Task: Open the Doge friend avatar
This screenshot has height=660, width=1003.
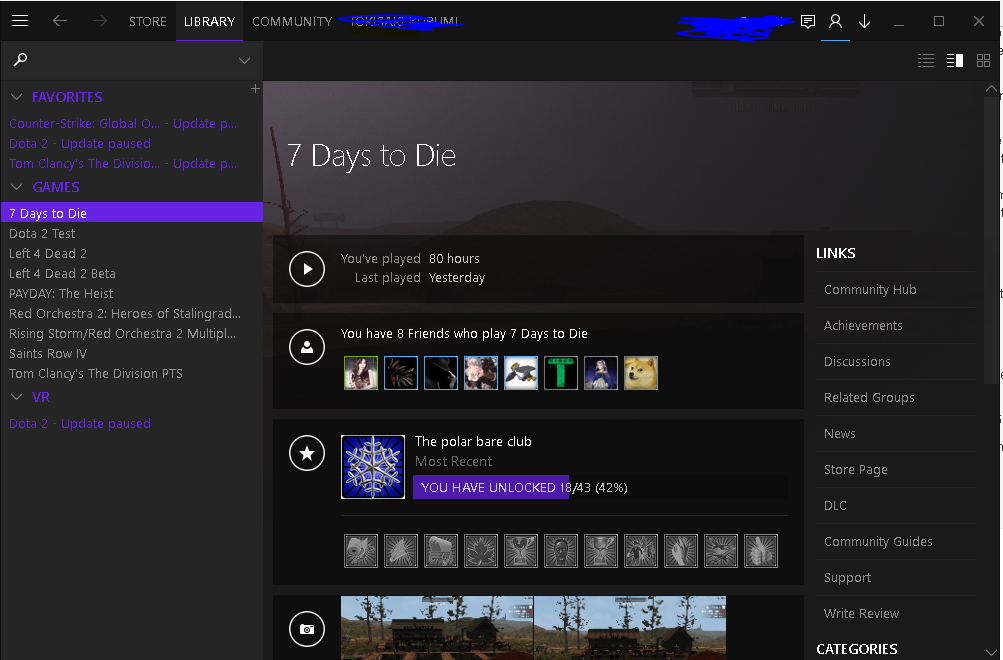Action: point(640,373)
